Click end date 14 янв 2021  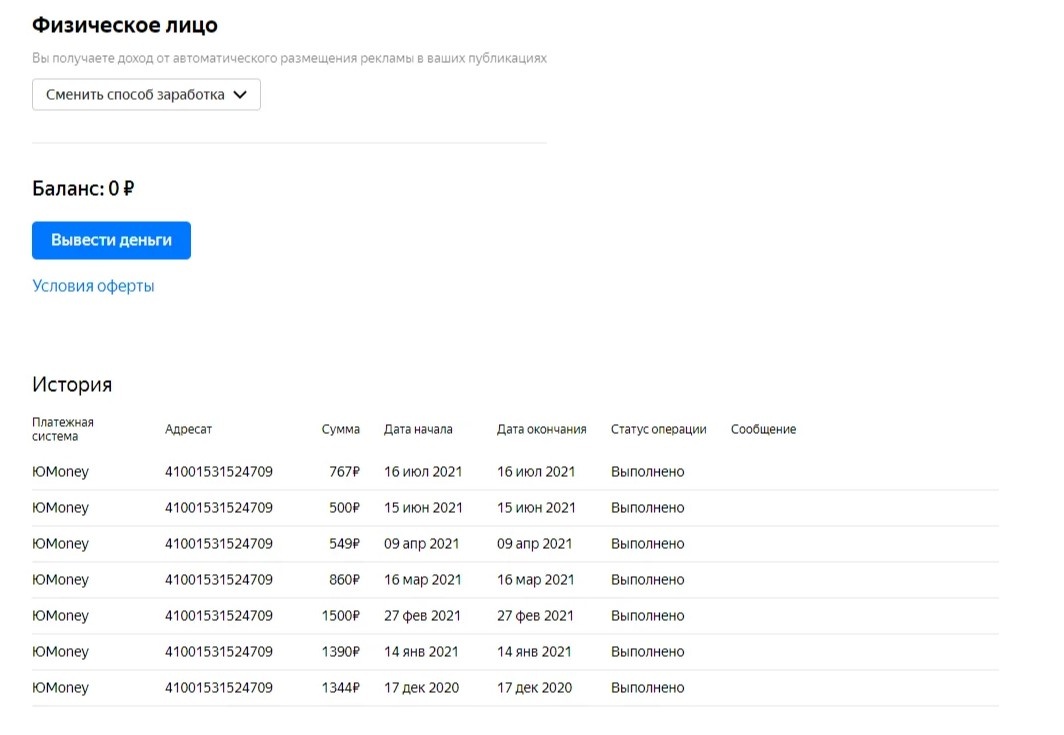click(x=534, y=652)
